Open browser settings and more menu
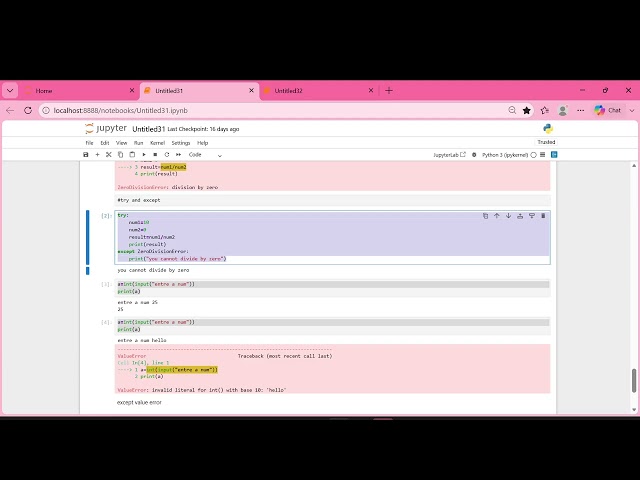 coord(580,110)
